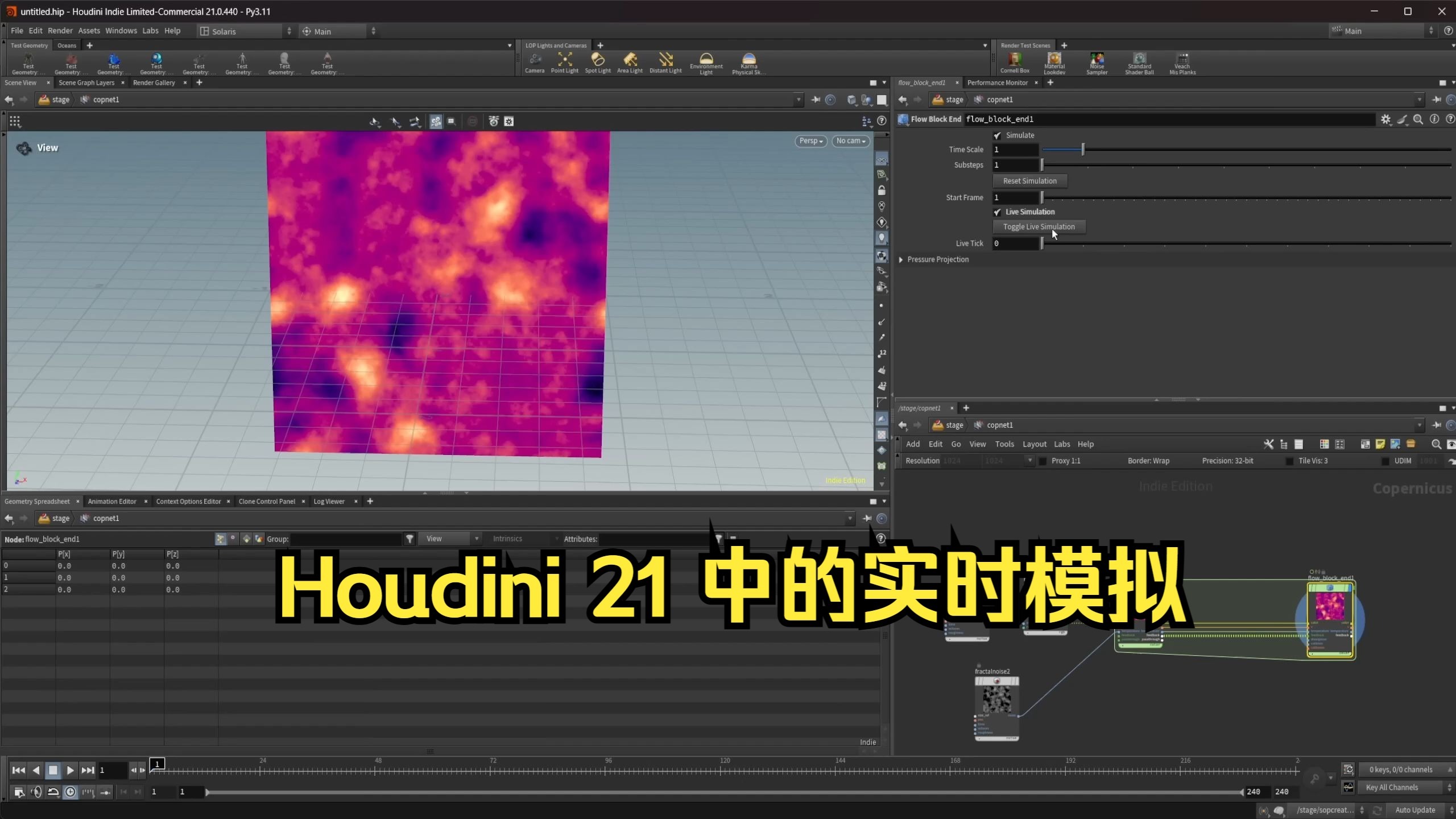
Task: Open the View mode dropdown in spreadsheet
Action: tap(451, 539)
